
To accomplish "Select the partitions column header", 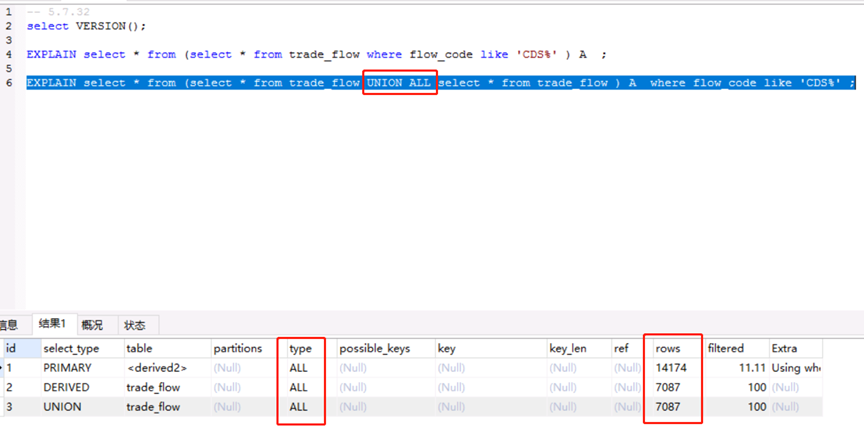I will click(245, 348).
